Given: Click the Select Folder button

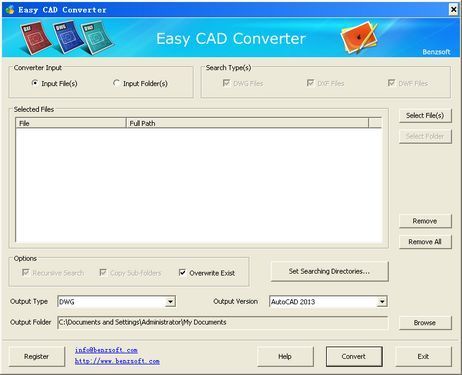Looking at the screenshot, I should [x=425, y=136].
